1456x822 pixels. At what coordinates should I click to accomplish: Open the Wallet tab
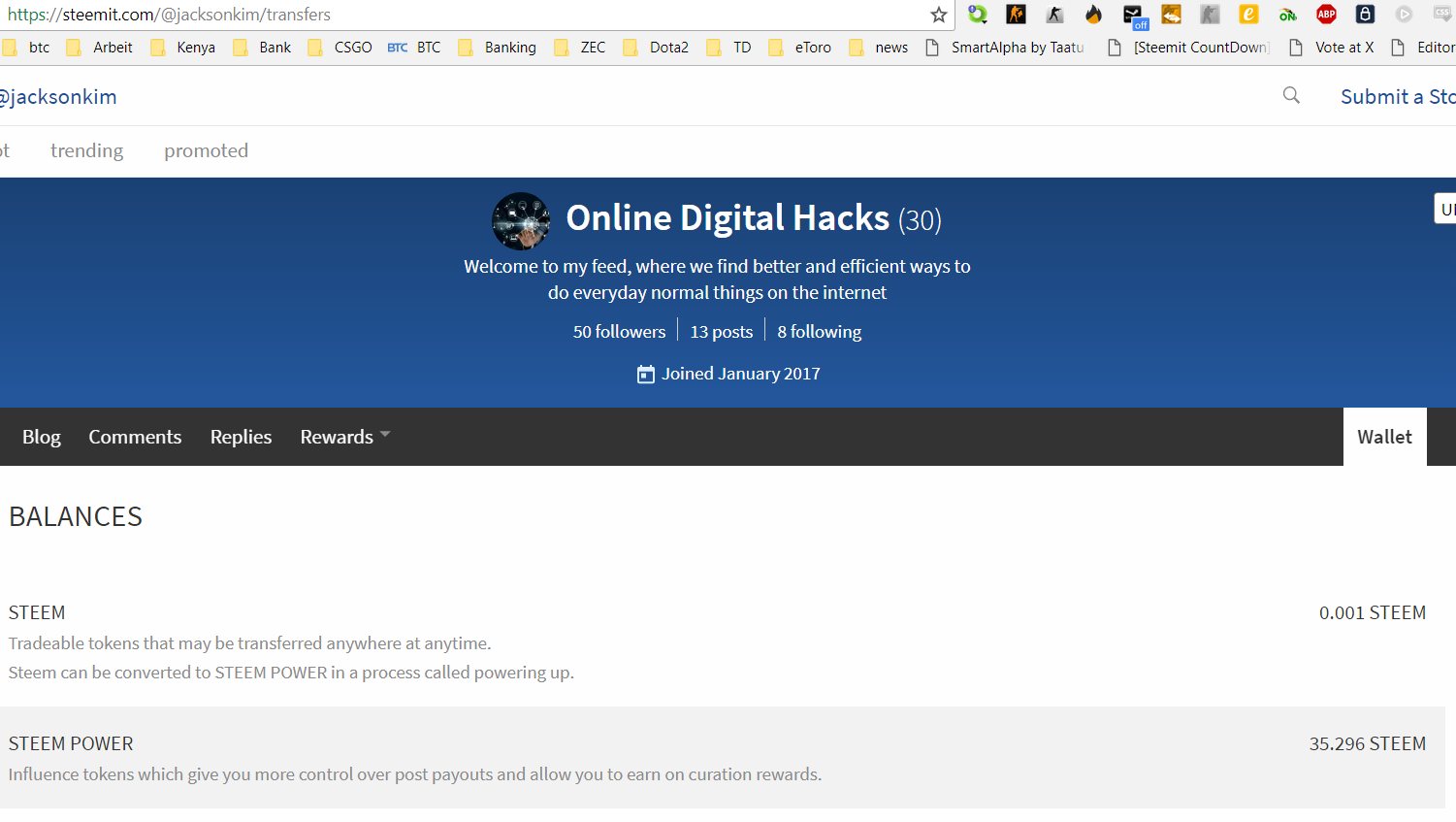click(1385, 437)
